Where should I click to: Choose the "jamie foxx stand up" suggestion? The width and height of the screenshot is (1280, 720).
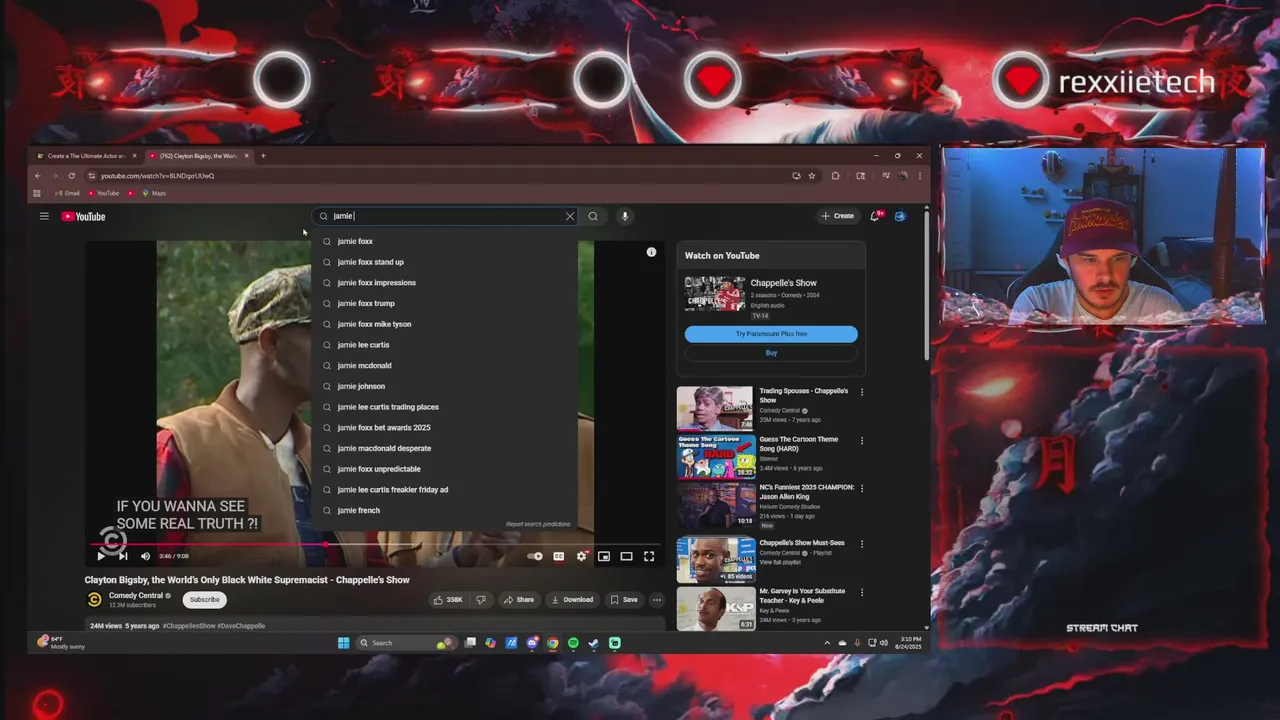point(445,262)
